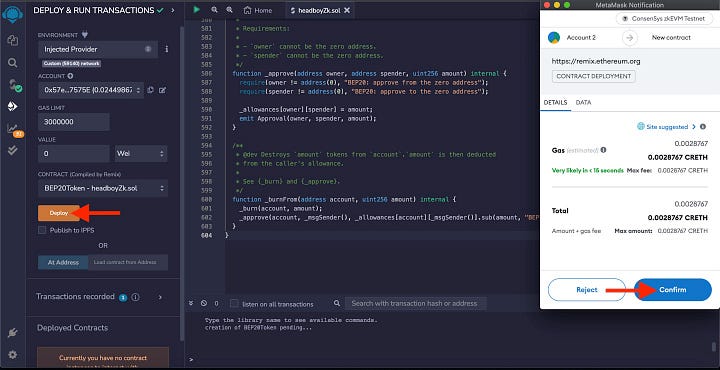Screen dimensions: 720x370
Task: Click the CONTRACT DEPLOYMENT label button
Action: (x=594, y=76)
